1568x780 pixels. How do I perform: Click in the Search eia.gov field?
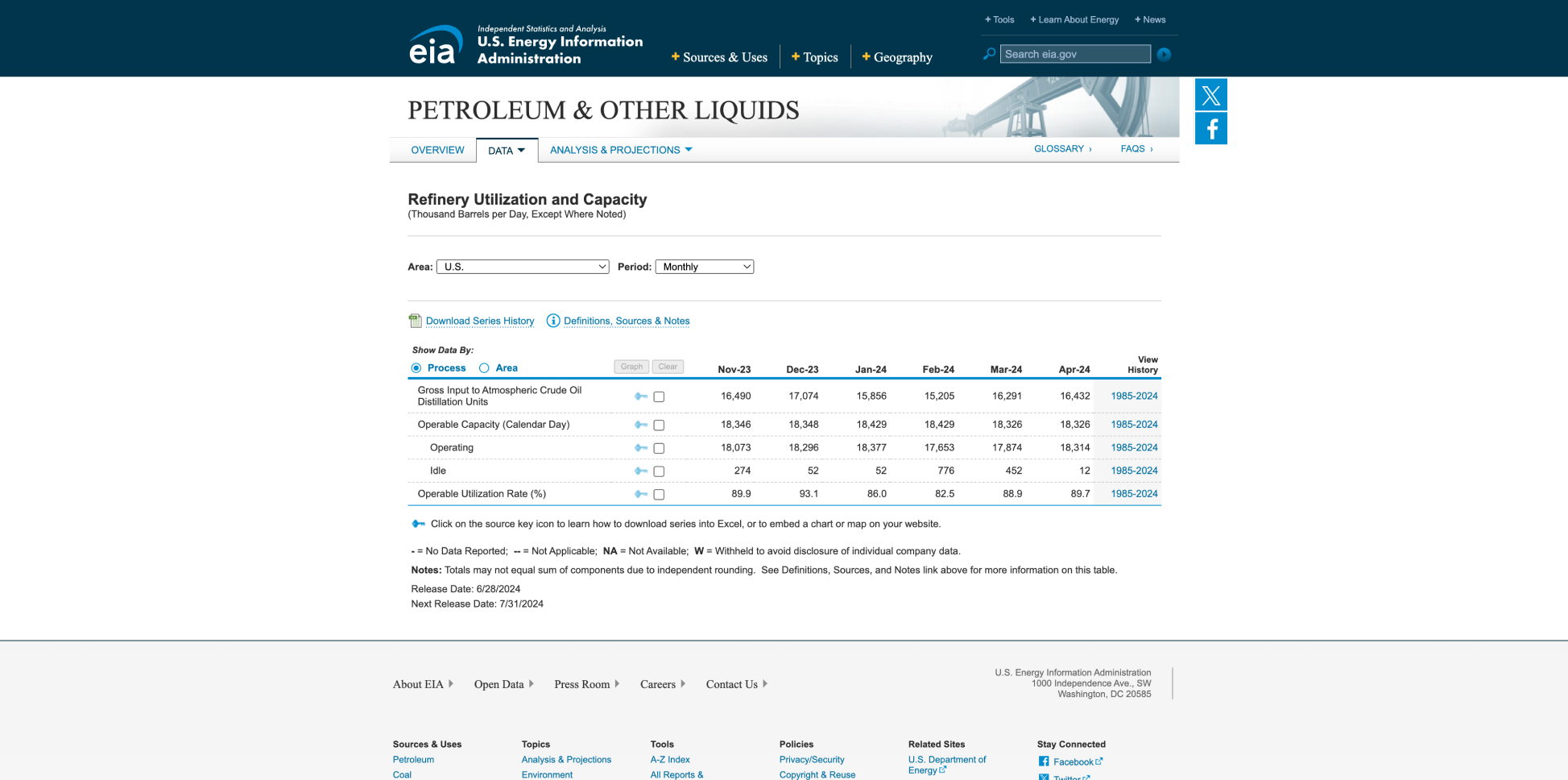tap(1074, 54)
